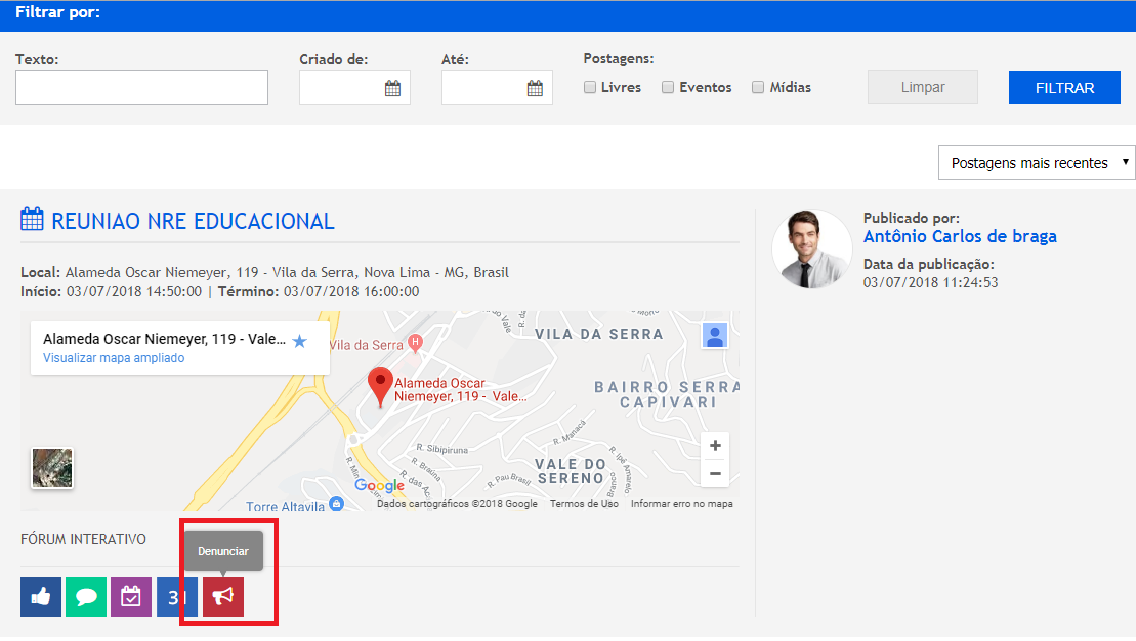
Task: Enable the Livres postagens checkbox
Action: pos(590,87)
